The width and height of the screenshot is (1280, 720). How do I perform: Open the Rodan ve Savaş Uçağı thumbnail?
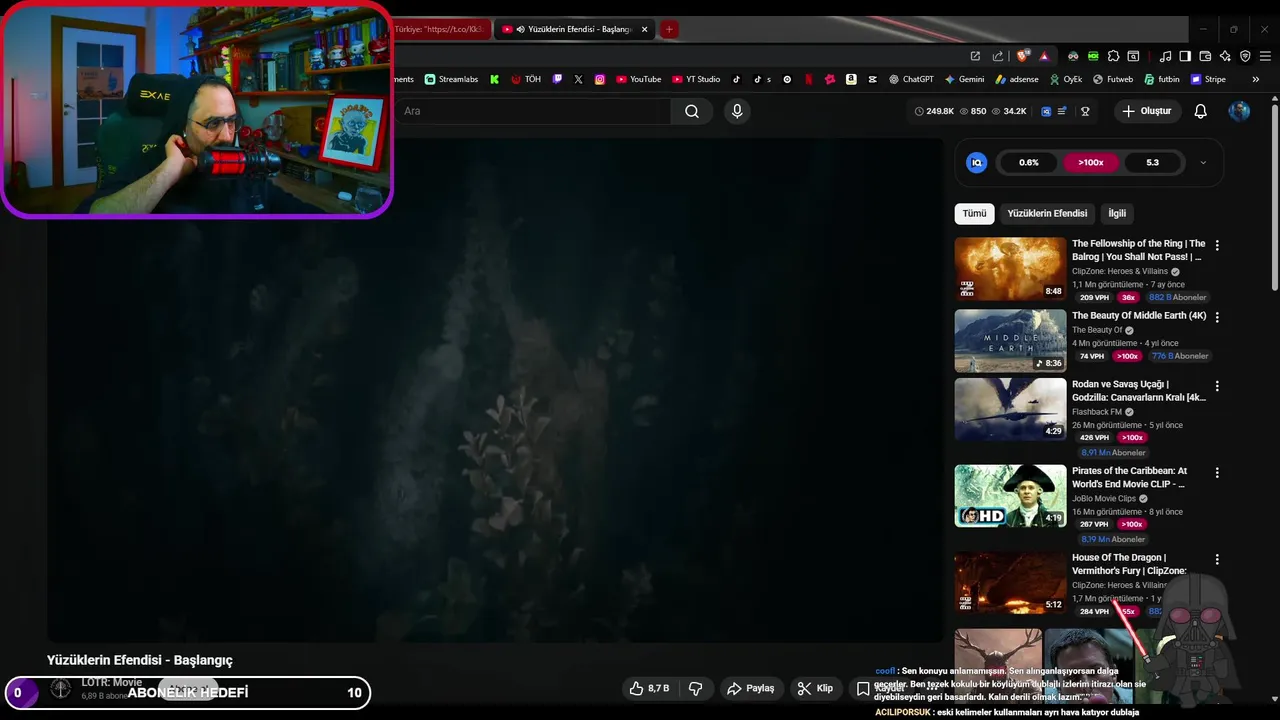pos(1010,409)
